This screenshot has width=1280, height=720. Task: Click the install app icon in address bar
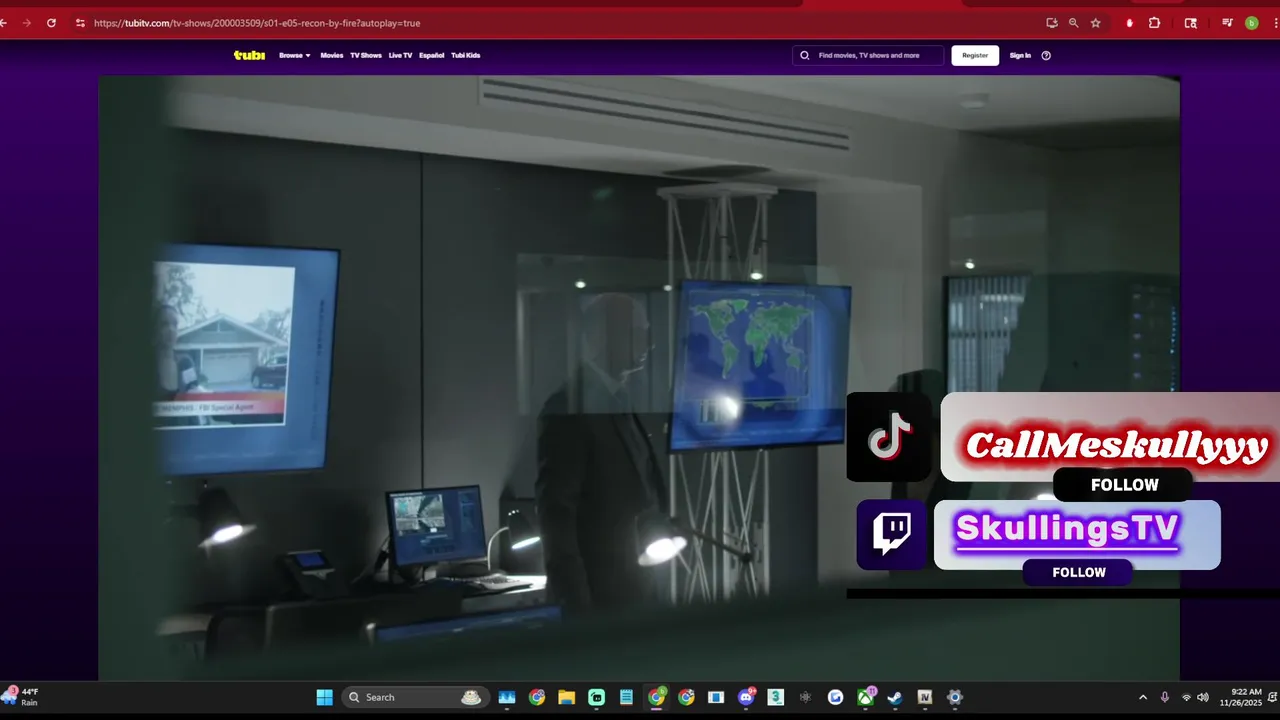[x=1052, y=23]
